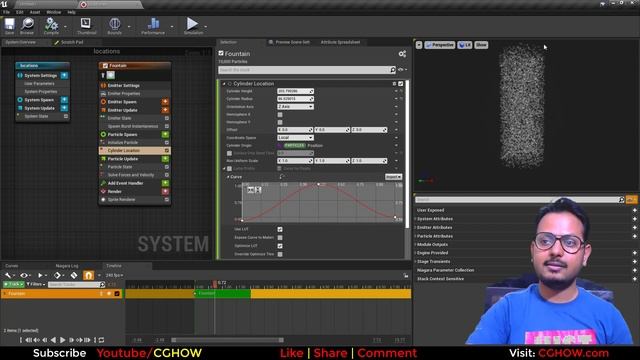Open Fountain stack view options gear icon

[402, 54]
